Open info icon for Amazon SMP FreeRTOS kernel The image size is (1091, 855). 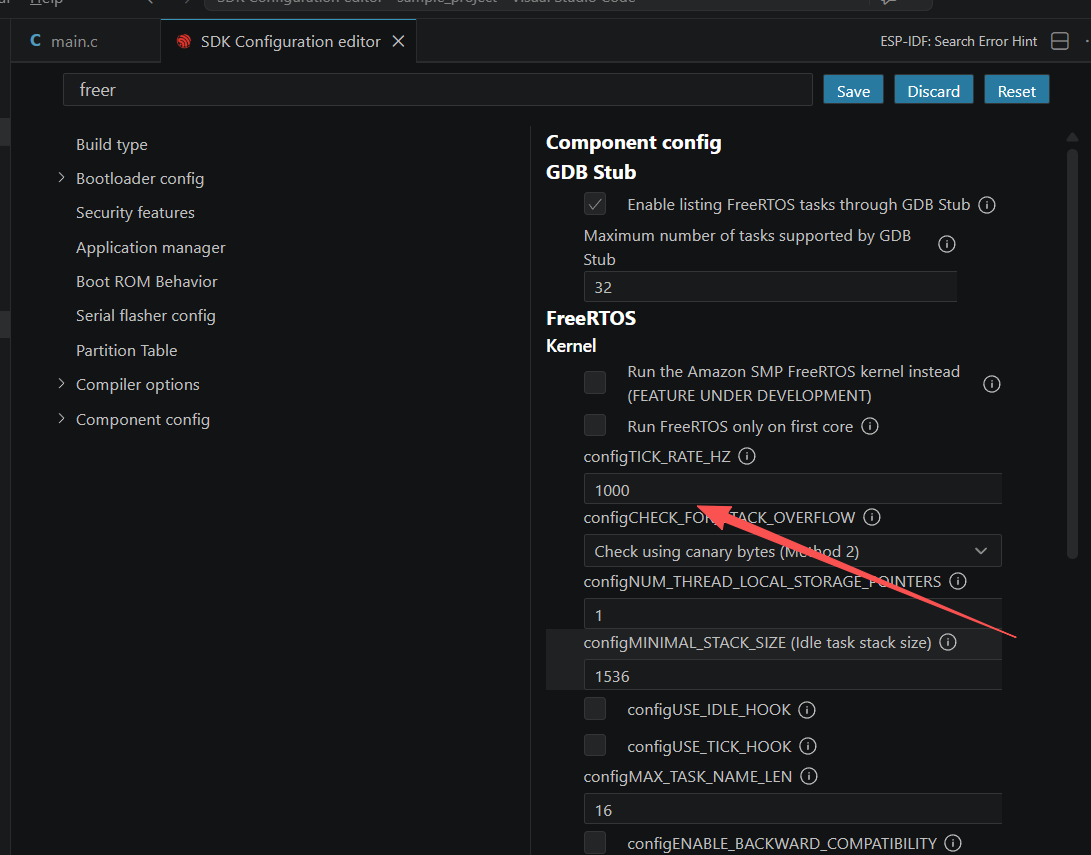tap(992, 384)
